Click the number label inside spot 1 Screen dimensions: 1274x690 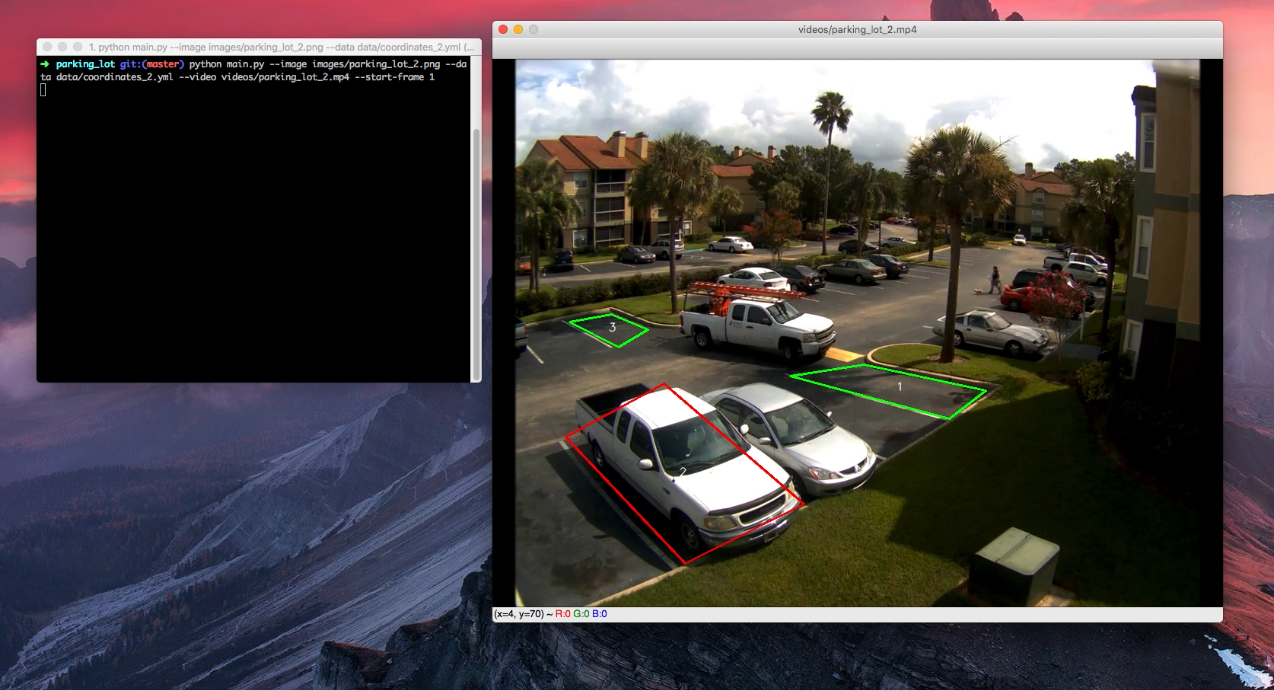coord(899,385)
